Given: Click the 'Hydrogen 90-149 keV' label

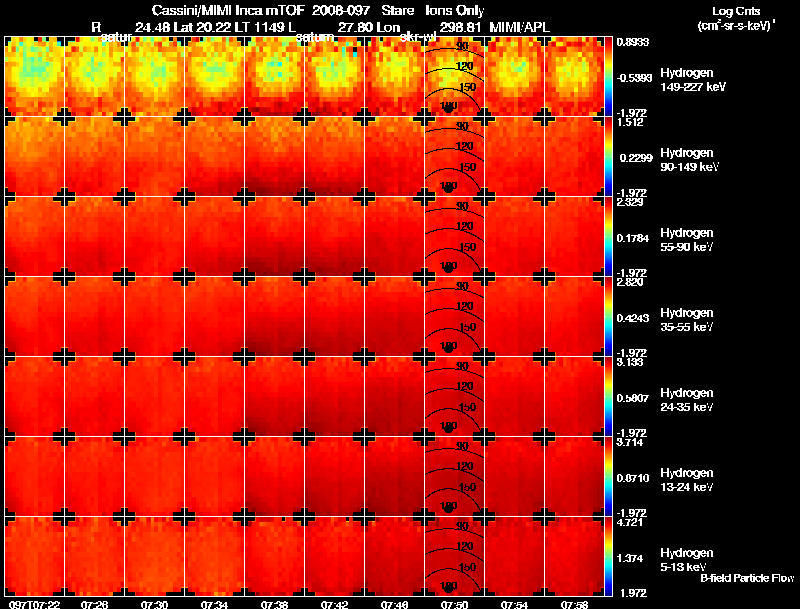Looking at the screenshot, I should [689, 160].
